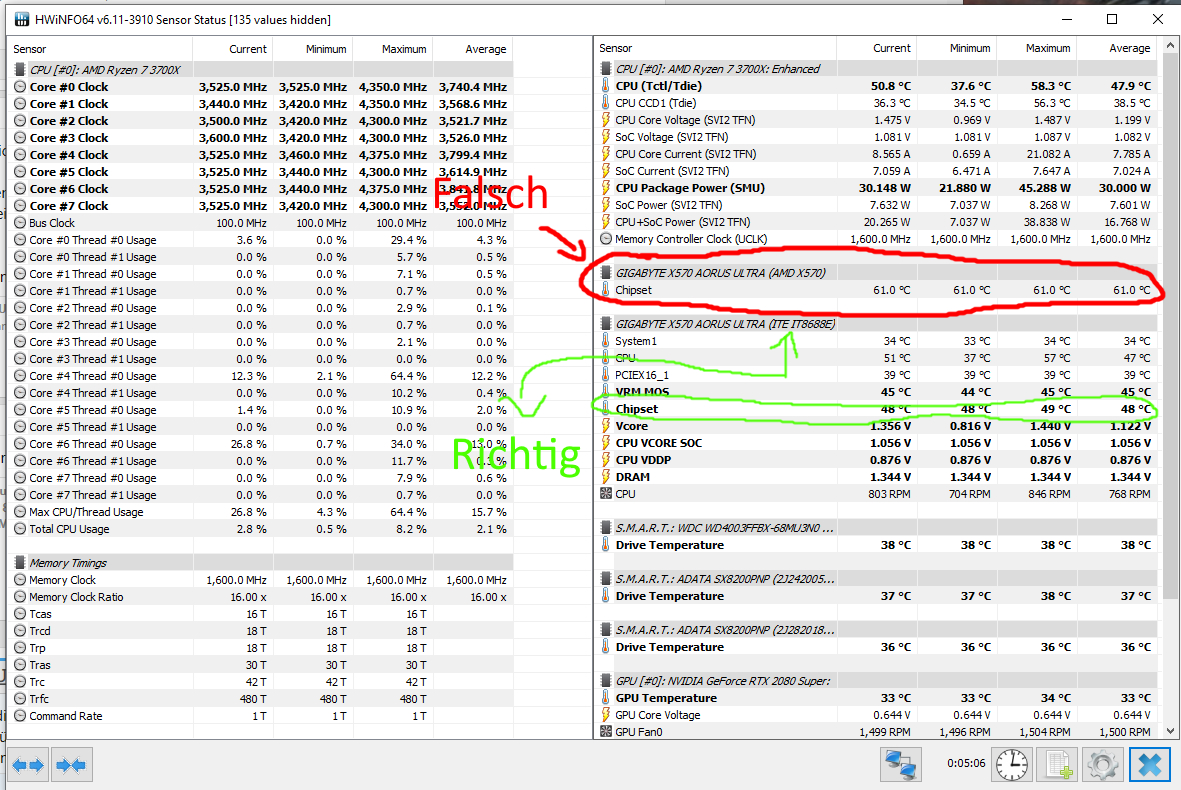
Task: Click the Command Rate sensor icon
Action: pyautogui.click(x=20, y=716)
